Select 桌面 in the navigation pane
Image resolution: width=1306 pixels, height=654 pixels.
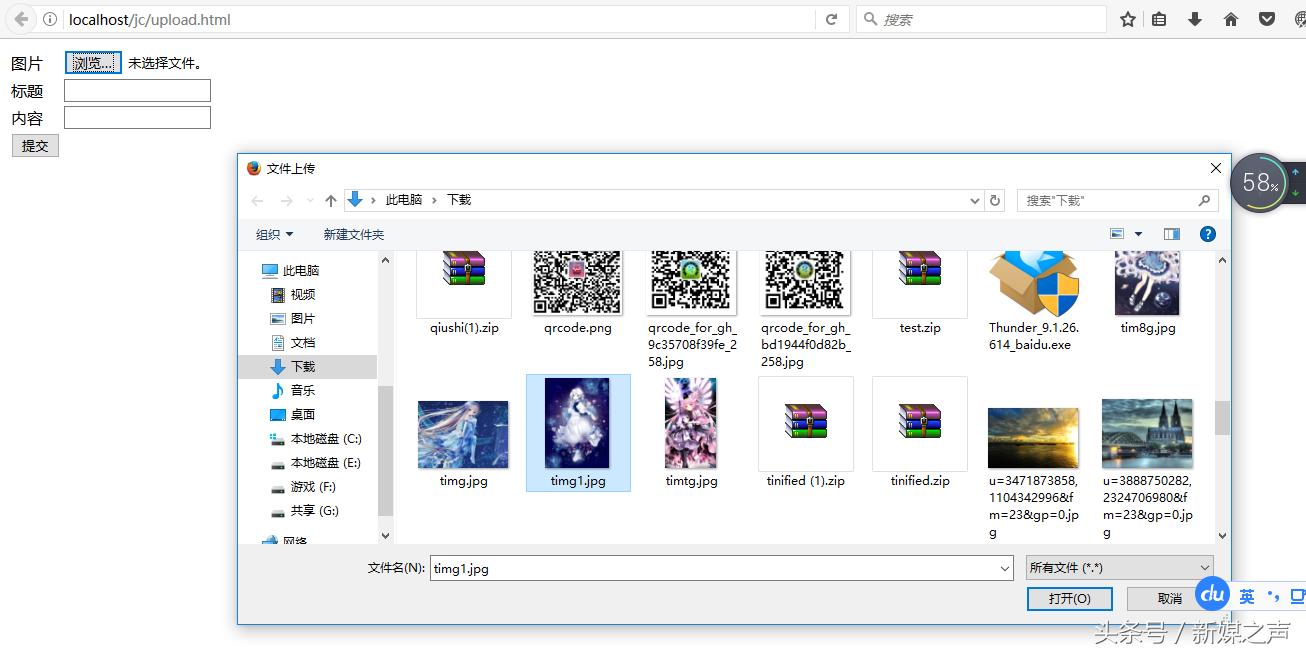pos(301,414)
